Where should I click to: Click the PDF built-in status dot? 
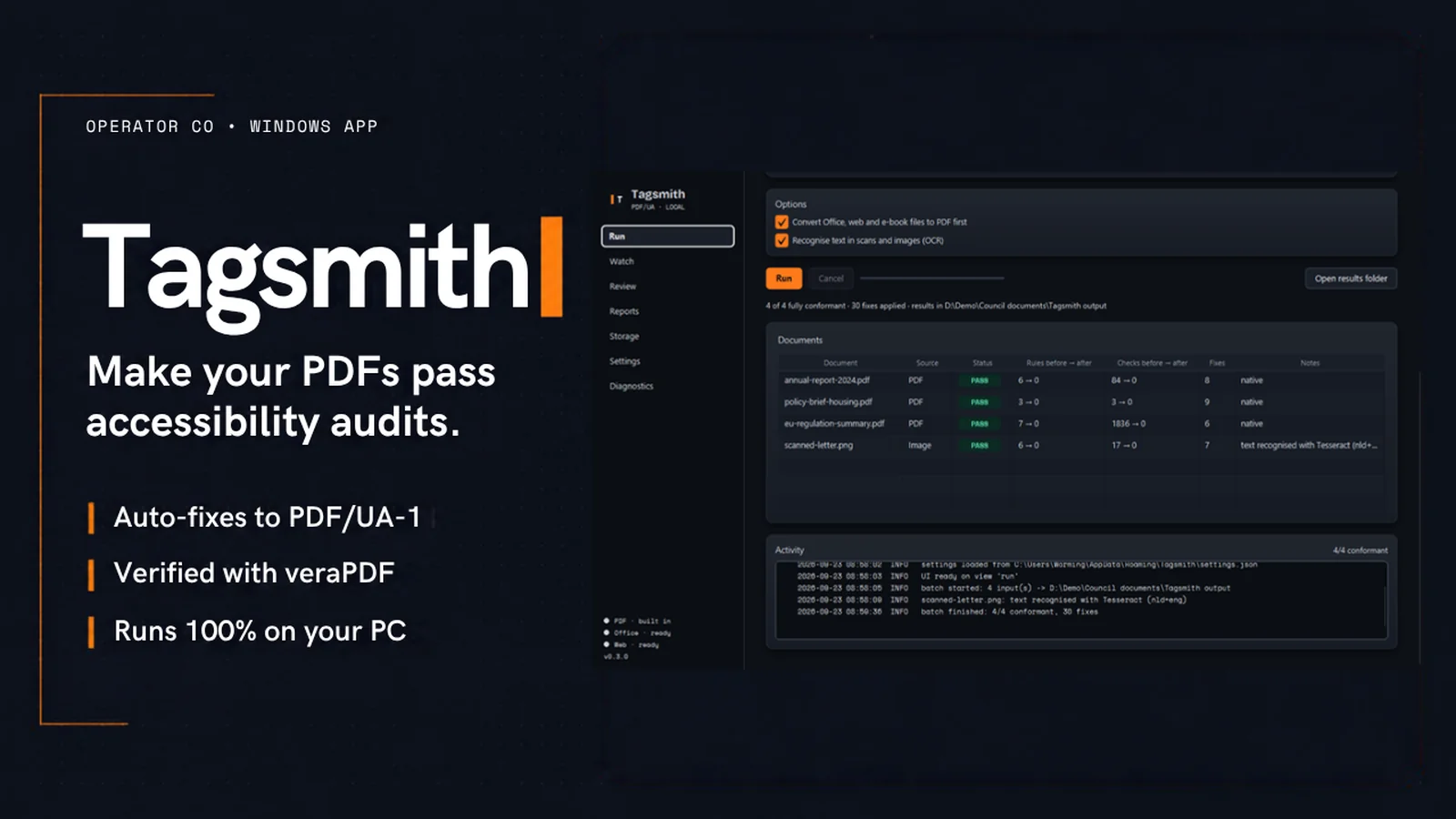tap(606, 621)
